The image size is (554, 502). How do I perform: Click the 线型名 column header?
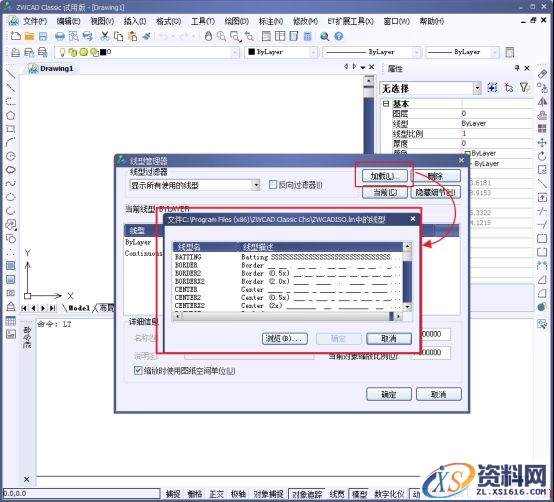[205, 247]
